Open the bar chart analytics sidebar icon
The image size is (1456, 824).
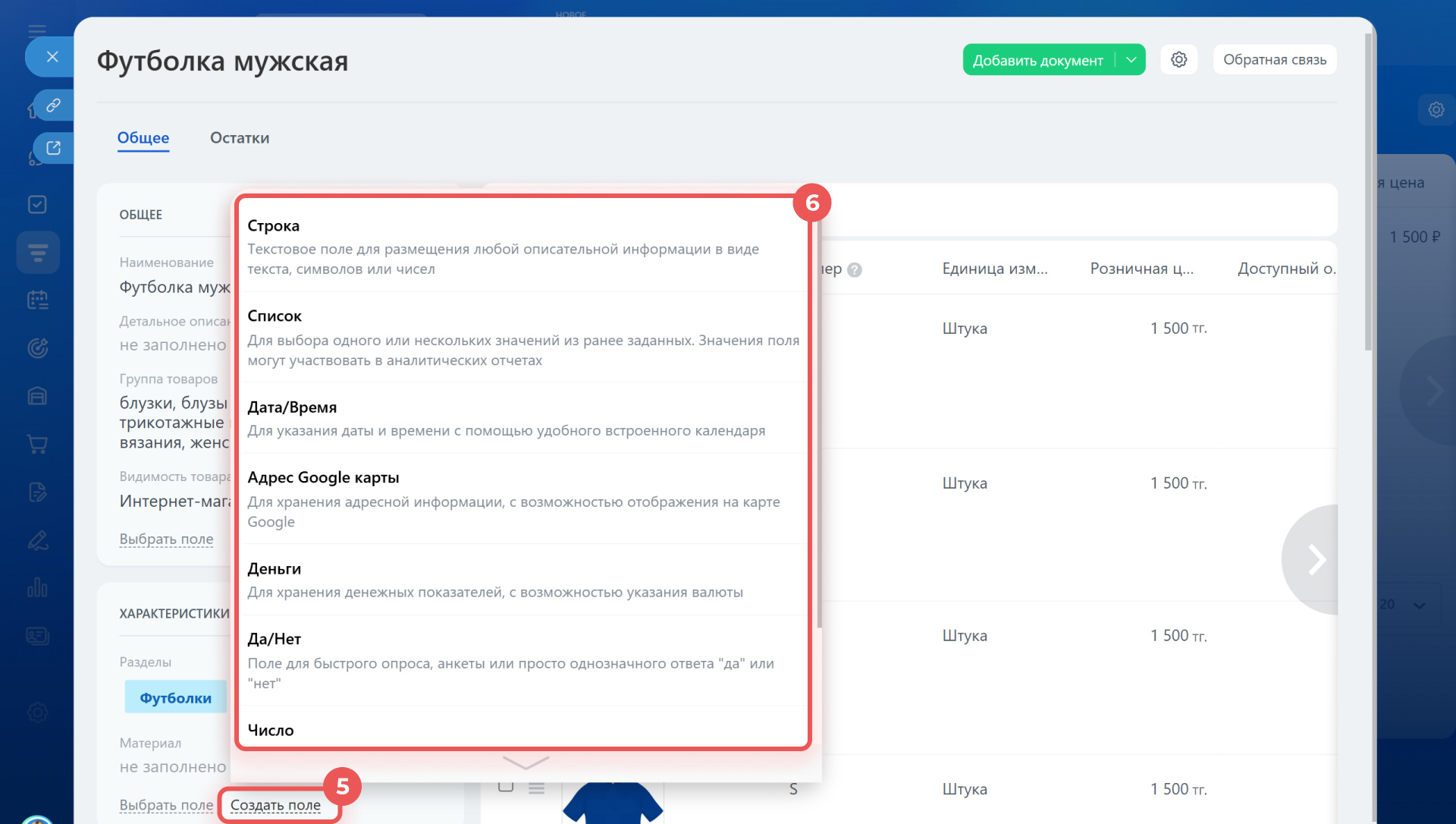37,588
